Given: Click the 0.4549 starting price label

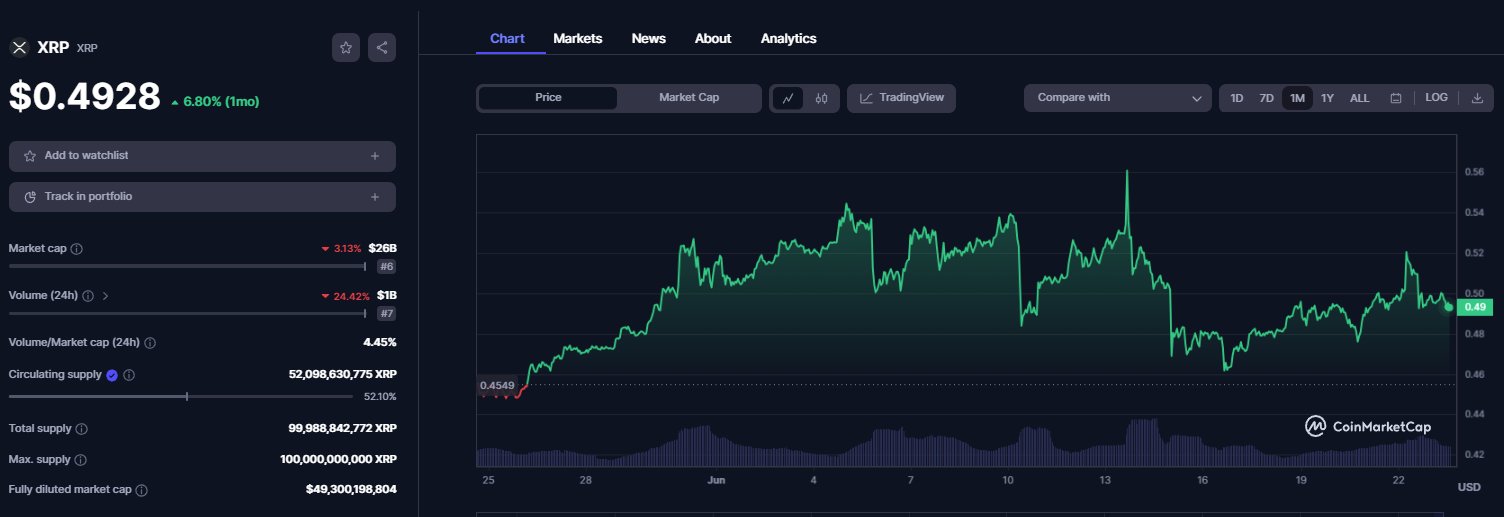Looking at the screenshot, I should click(x=497, y=385).
